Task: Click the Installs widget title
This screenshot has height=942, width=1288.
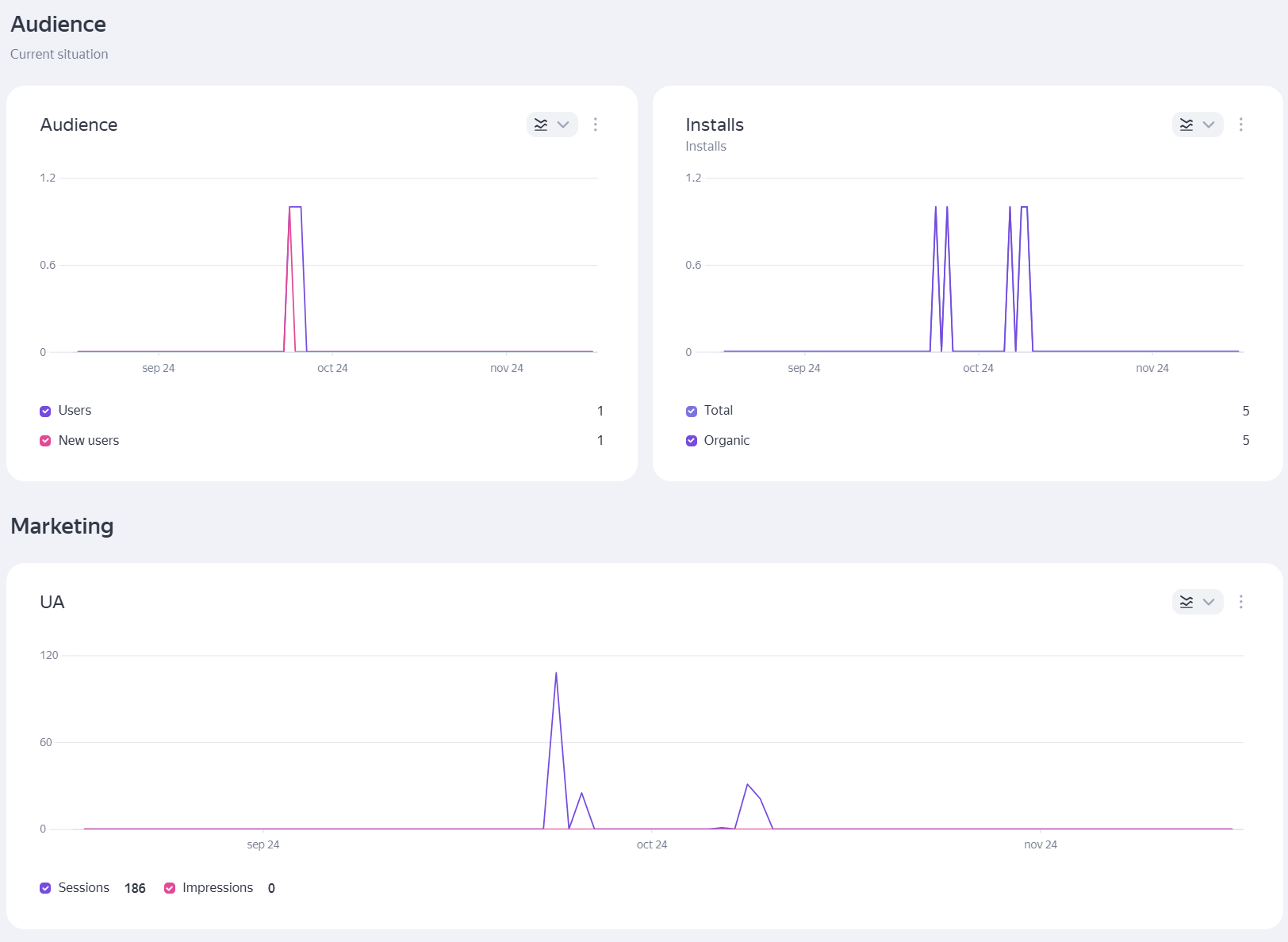Action: [714, 124]
